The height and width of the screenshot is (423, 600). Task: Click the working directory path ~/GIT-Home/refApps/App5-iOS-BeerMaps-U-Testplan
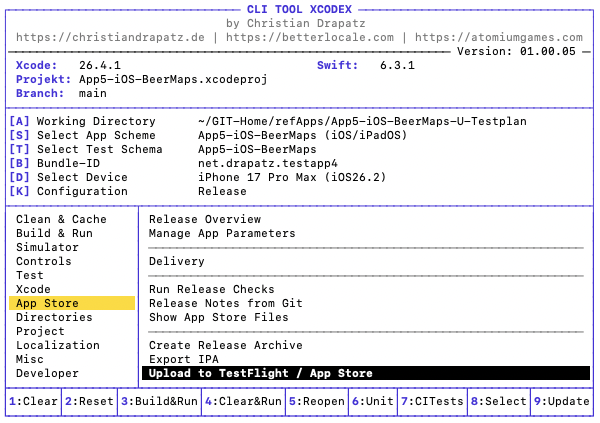tap(362, 121)
